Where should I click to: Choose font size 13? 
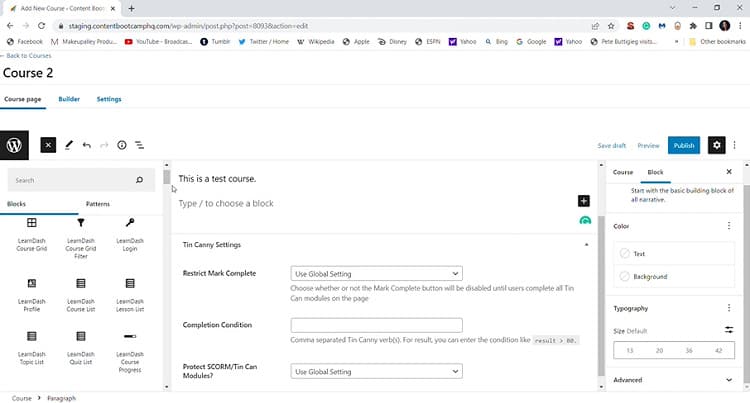click(x=629, y=350)
